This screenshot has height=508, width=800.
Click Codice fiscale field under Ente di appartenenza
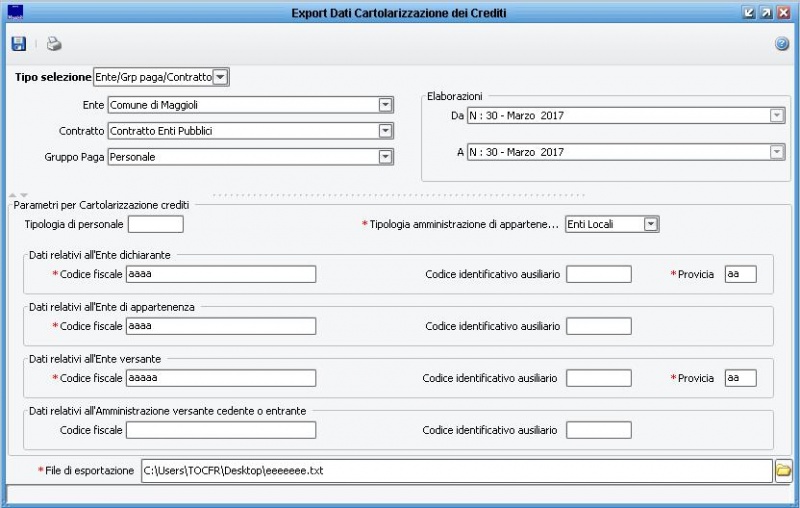tap(221, 326)
